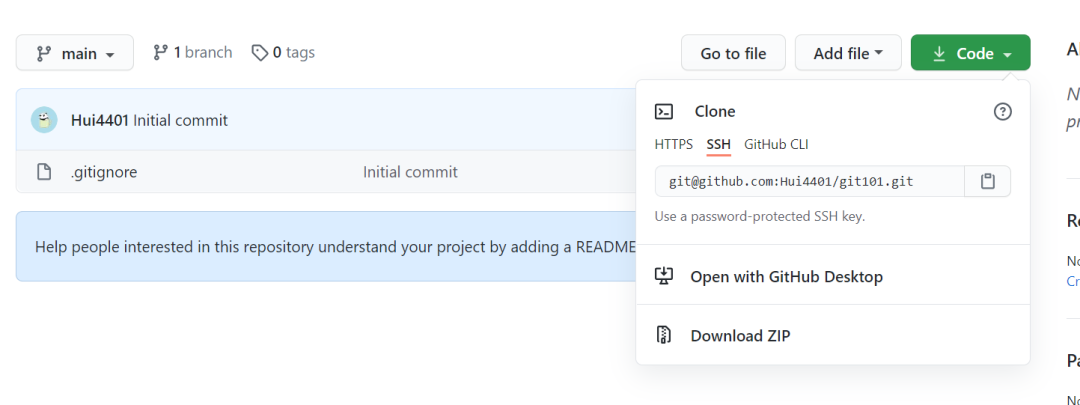This screenshot has height=405, width=1080.
Task: Click the git@github.com SSH URL field
Action: (x=810, y=182)
